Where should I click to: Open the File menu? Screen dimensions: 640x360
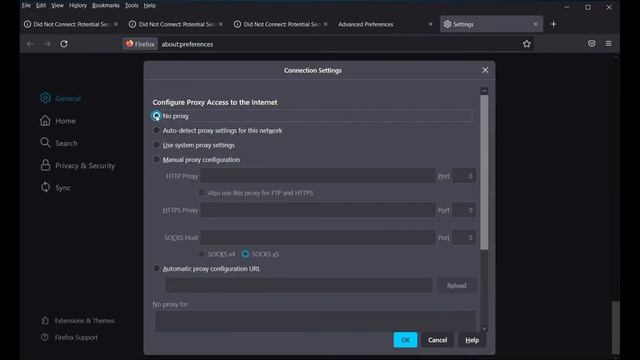point(26,5)
